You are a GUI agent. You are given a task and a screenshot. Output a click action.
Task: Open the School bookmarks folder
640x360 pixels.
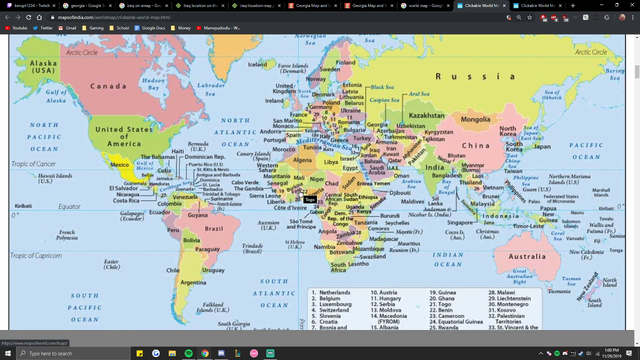[x=119, y=28]
